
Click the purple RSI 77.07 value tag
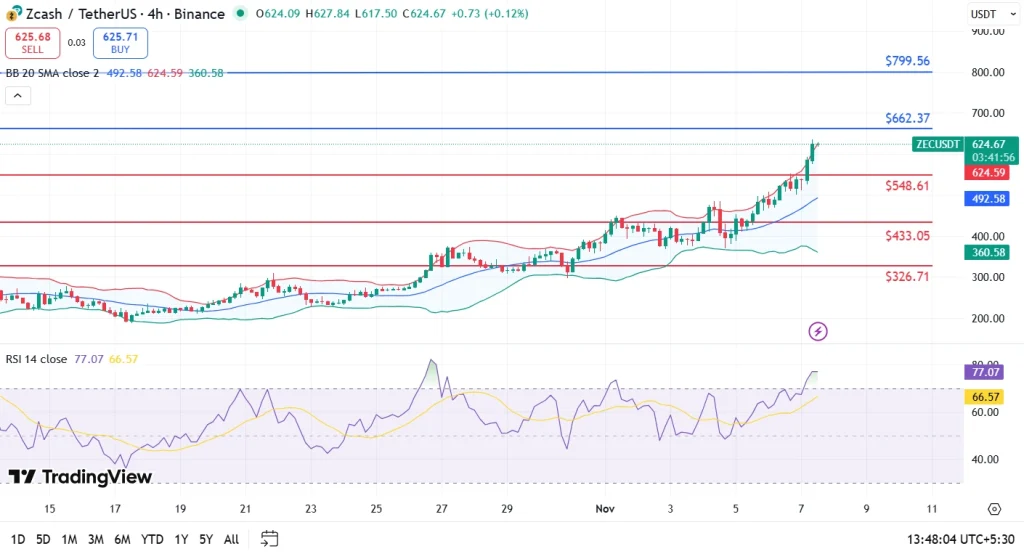[x=987, y=372]
